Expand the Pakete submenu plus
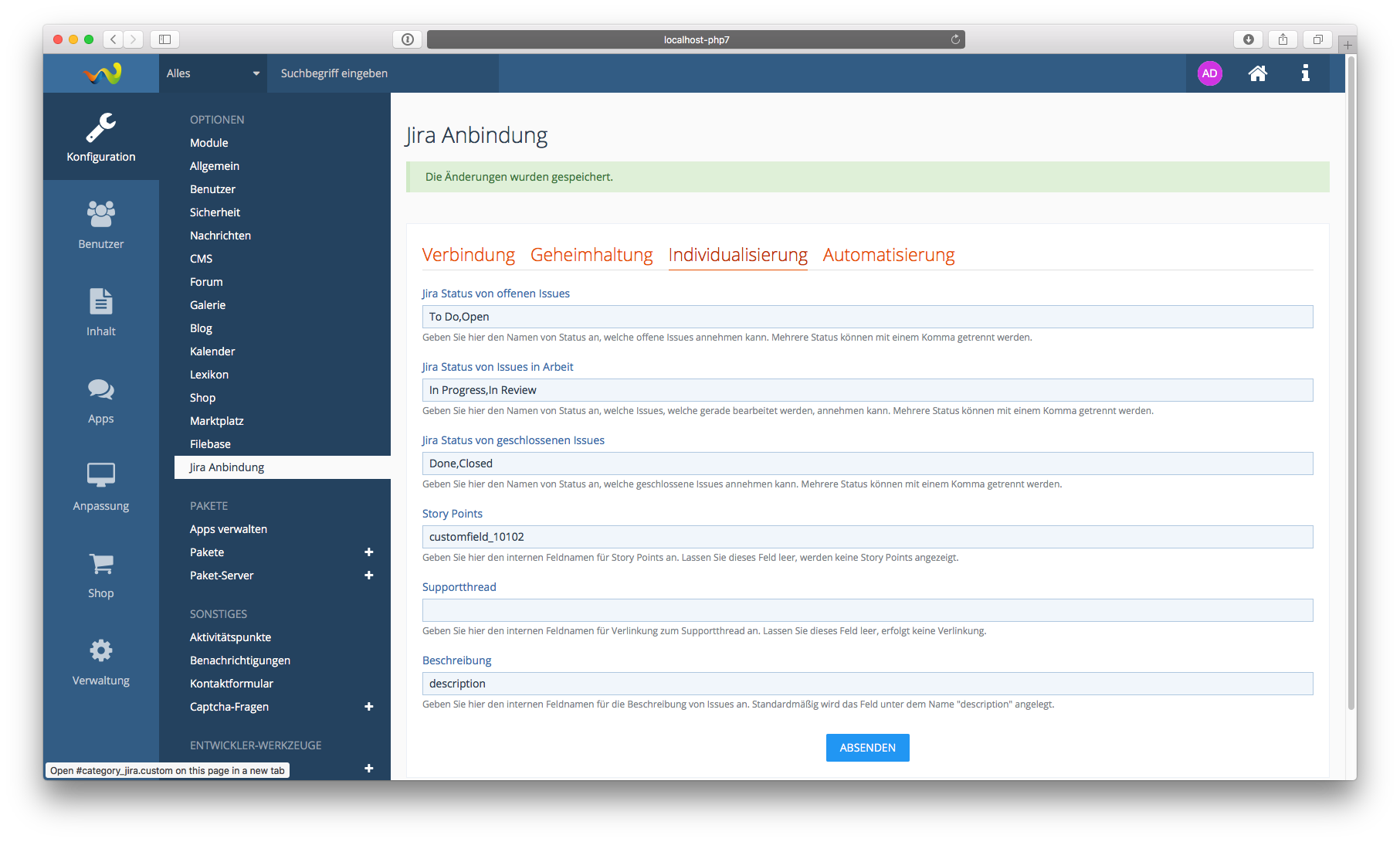The height and width of the screenshot is (842, 1400). [368, 552]
